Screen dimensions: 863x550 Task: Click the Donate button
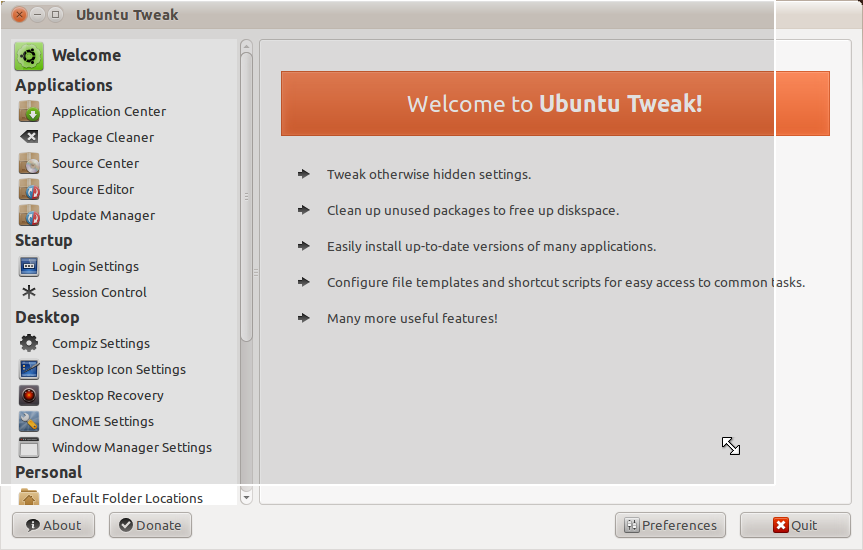[150, 525]
